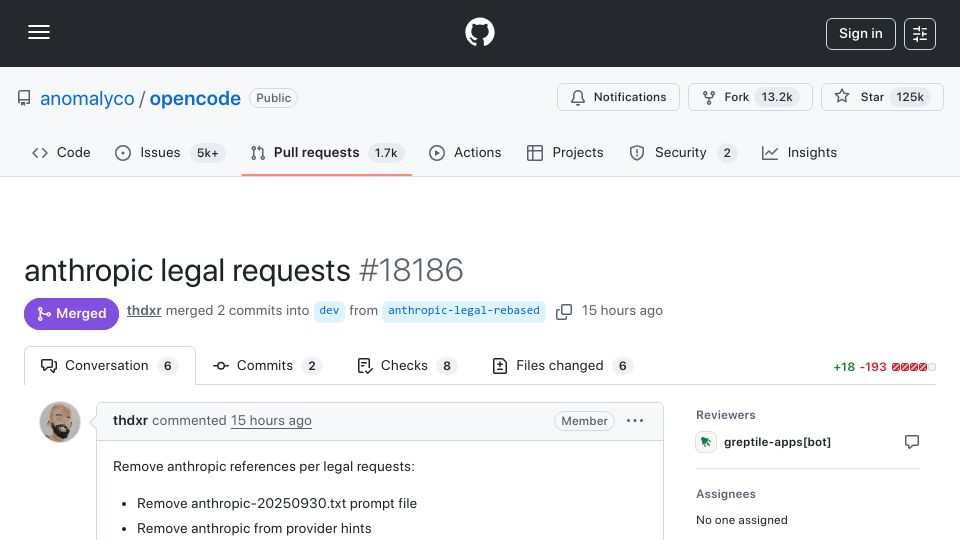Open the anomalyco owner link
The height and width of the screenshot is (540, 960).
[87, 98]
